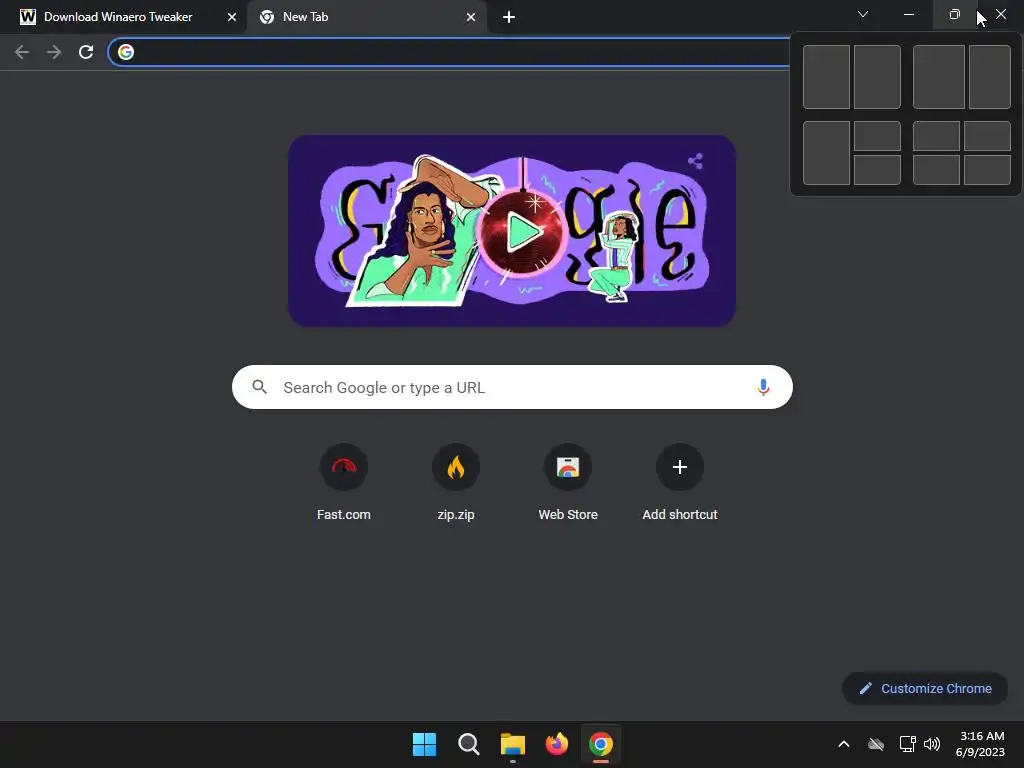Snap to bottom-right zone of three-zone layout

pos(877,170)
